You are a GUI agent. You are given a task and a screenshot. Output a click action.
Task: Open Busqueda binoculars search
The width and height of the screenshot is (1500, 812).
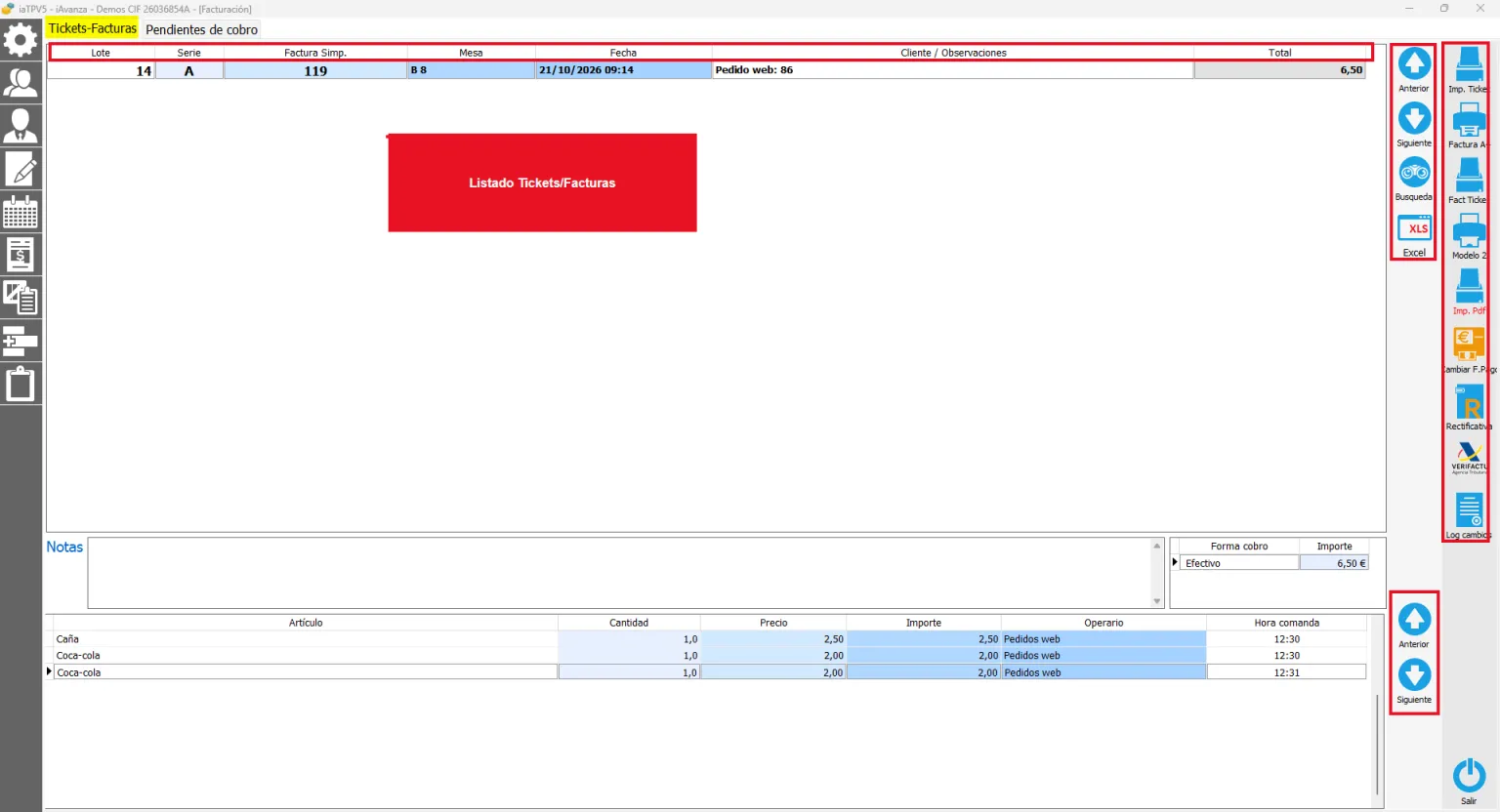tap(1414, 174)
